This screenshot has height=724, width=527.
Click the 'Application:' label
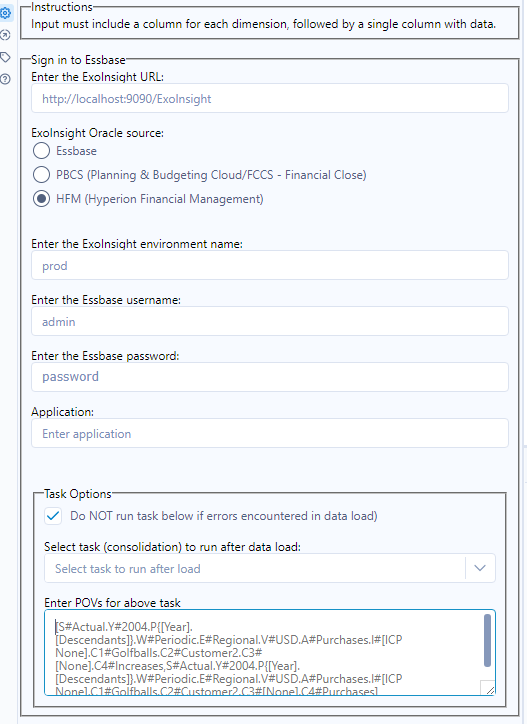click(x=62, y=412)
